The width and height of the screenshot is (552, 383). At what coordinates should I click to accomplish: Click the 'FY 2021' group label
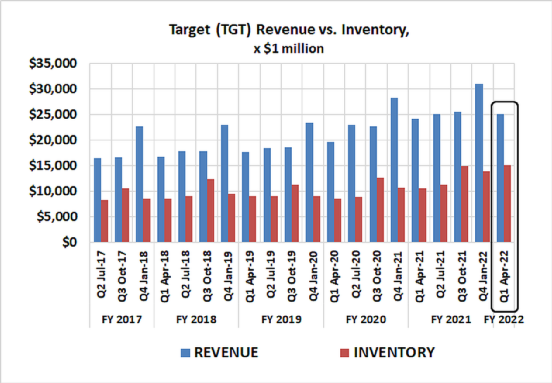click(451, 319)
